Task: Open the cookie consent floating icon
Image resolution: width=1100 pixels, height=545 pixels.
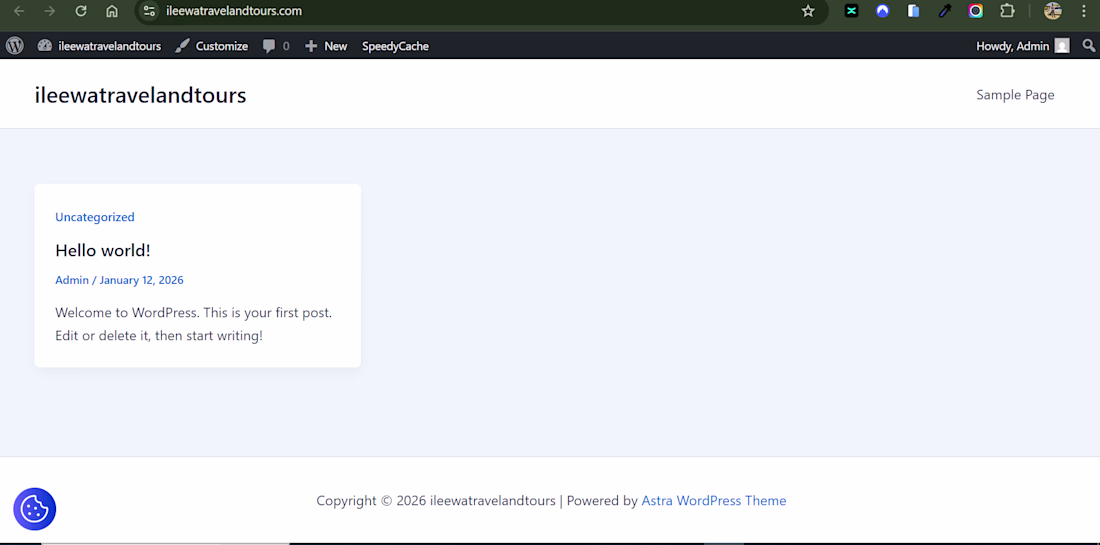Action: 34,509
